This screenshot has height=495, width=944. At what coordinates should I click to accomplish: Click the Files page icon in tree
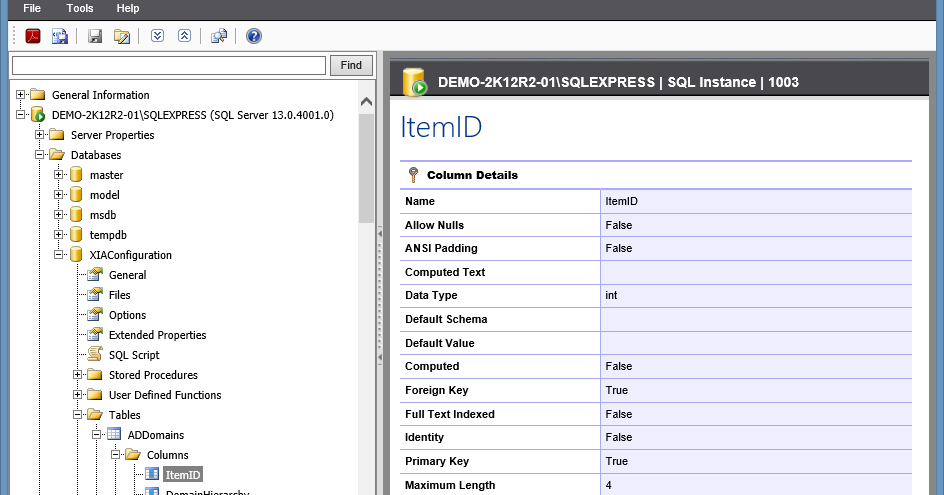[x=95, y=294]
